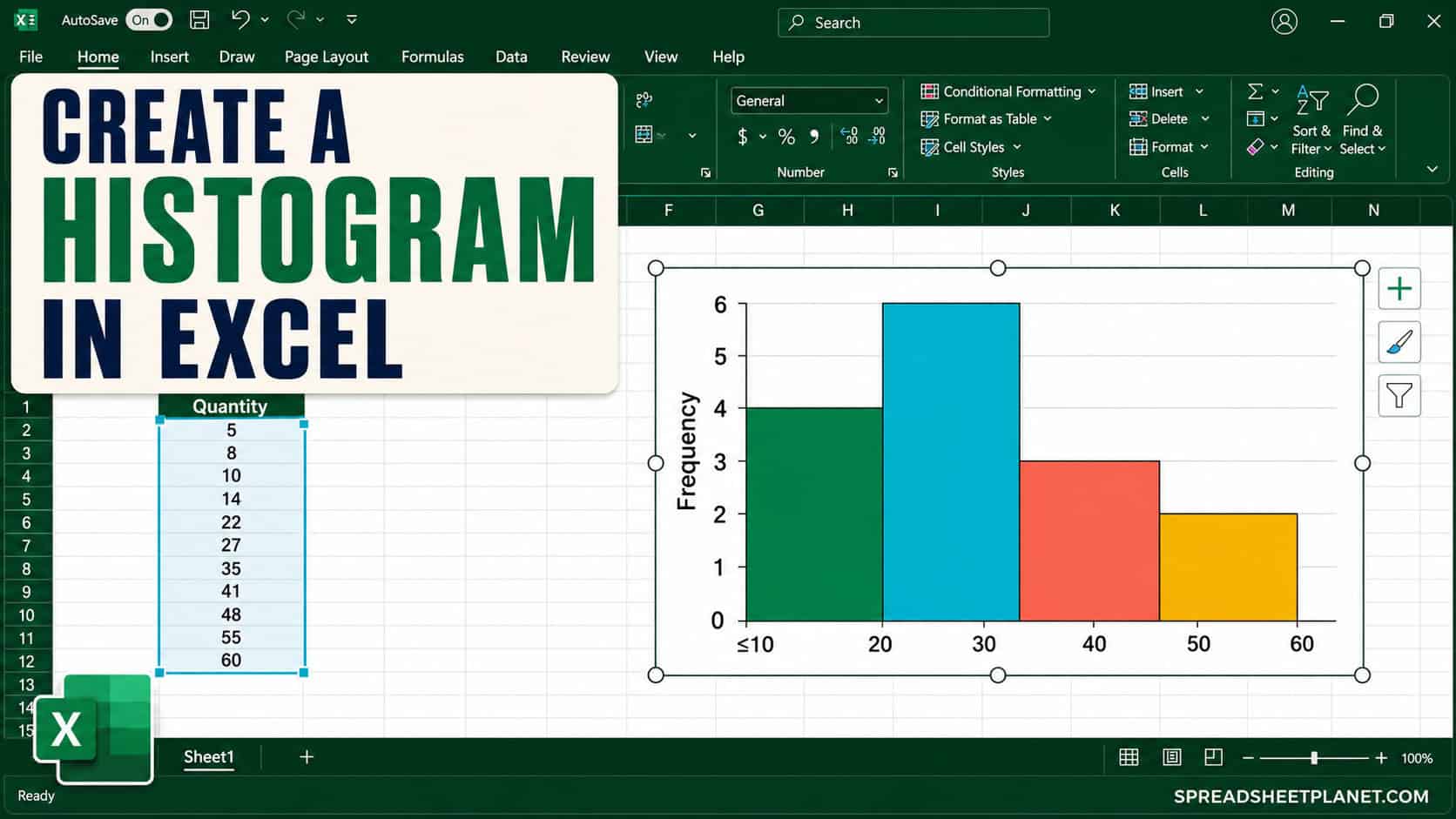Click the Chart Filters funnel button

click(x=1399, y=396)
